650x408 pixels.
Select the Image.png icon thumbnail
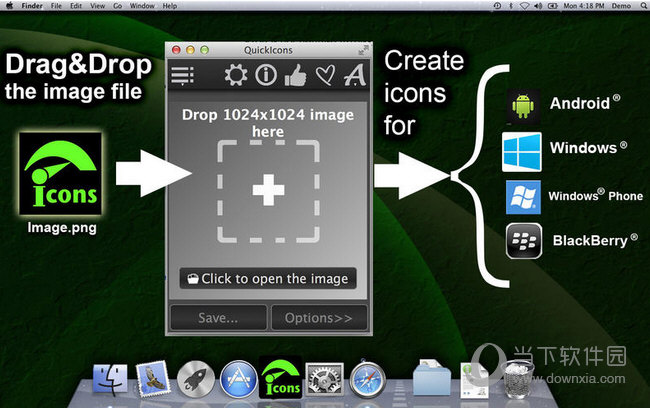tap(61, 174)
